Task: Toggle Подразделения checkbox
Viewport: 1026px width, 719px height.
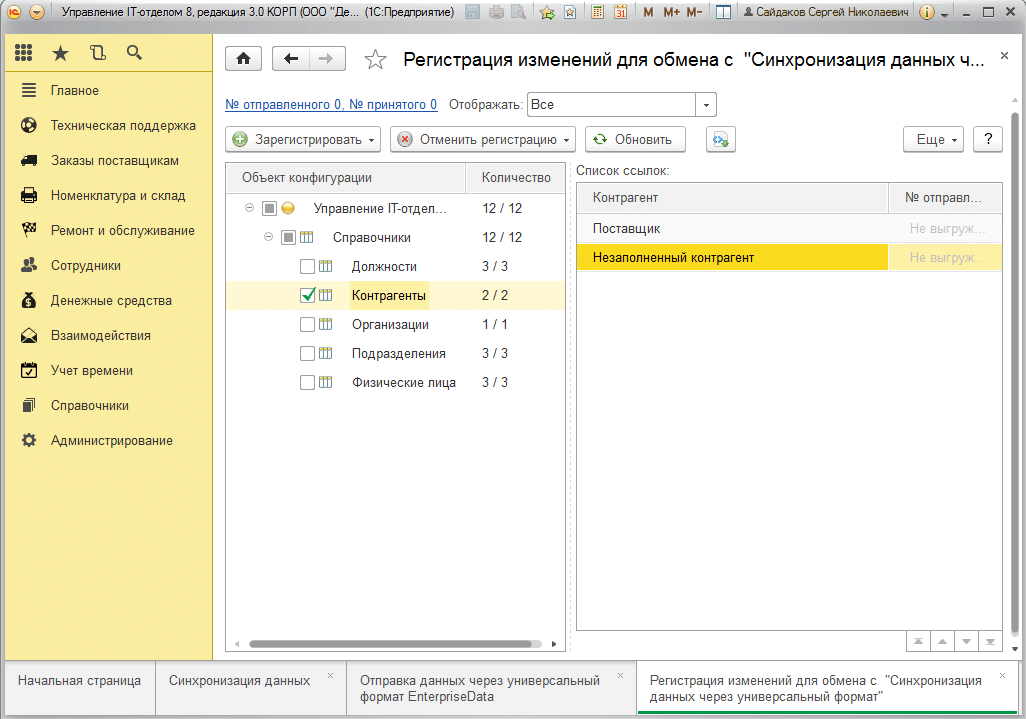Action: [x=308, y=353]
